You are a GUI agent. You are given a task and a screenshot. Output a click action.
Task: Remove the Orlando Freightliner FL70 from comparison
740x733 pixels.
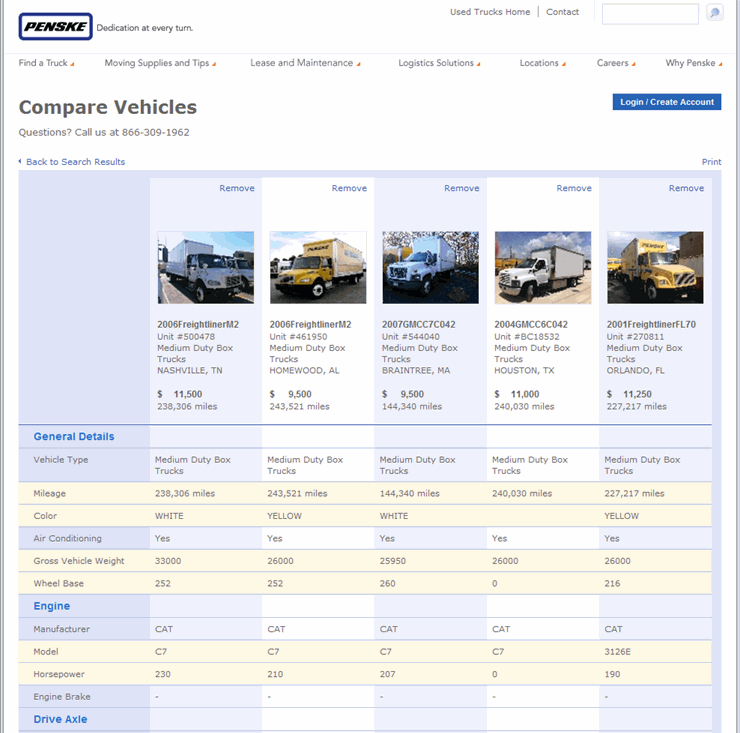(x=686, y=188)
